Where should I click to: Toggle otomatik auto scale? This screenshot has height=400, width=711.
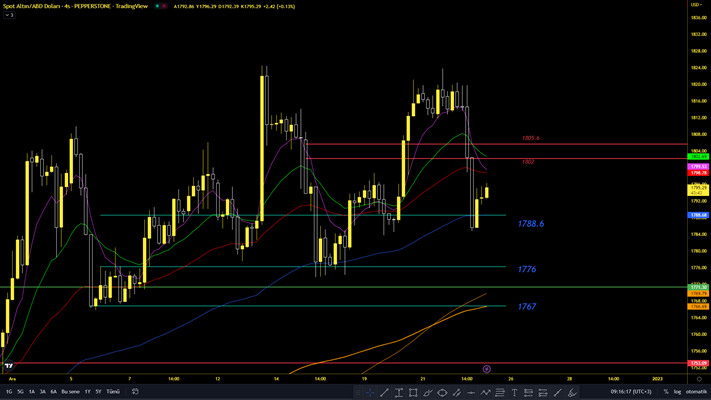[696, 391]
